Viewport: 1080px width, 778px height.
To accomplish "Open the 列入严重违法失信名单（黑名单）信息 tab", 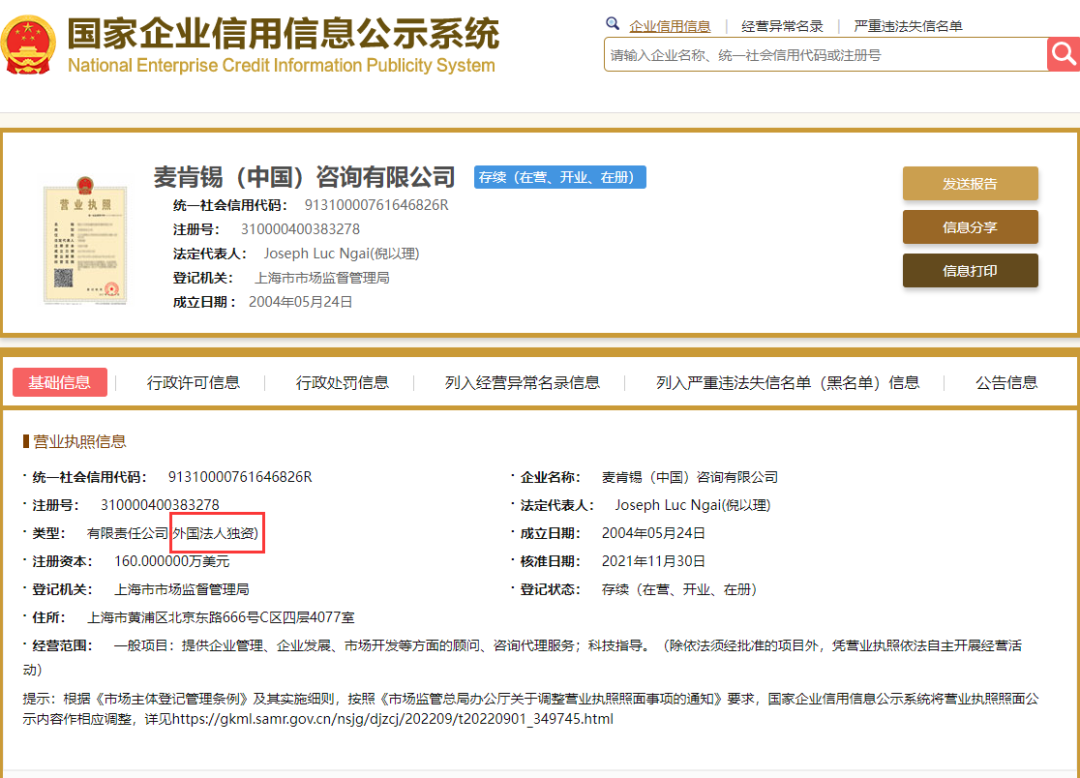I will tap(787, 383).
